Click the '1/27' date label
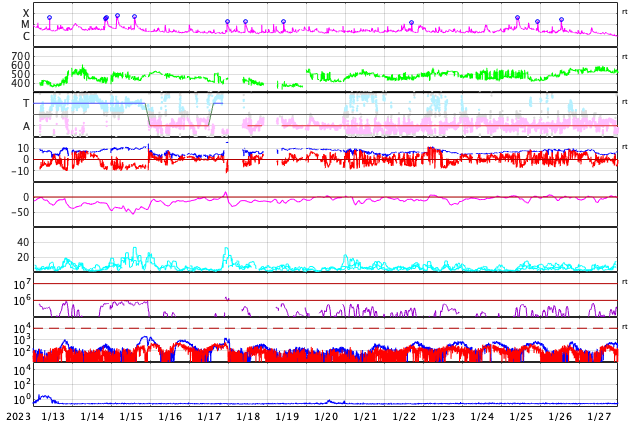Viewport: 634px width, 424px height. click(599, 417)
